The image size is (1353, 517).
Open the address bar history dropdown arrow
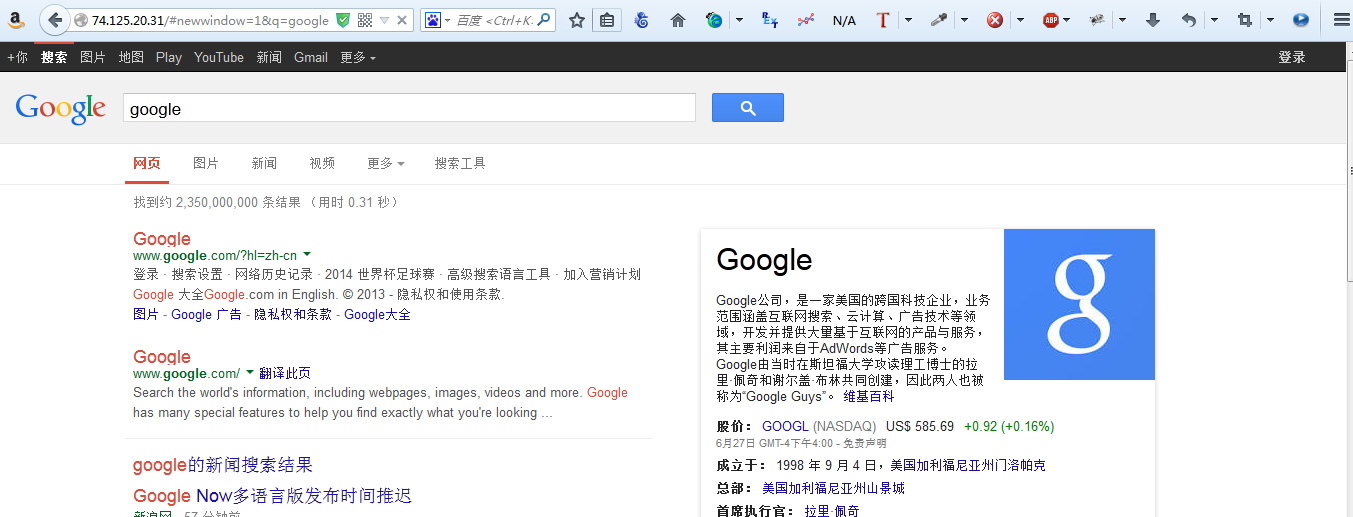(x=384, y=20)
